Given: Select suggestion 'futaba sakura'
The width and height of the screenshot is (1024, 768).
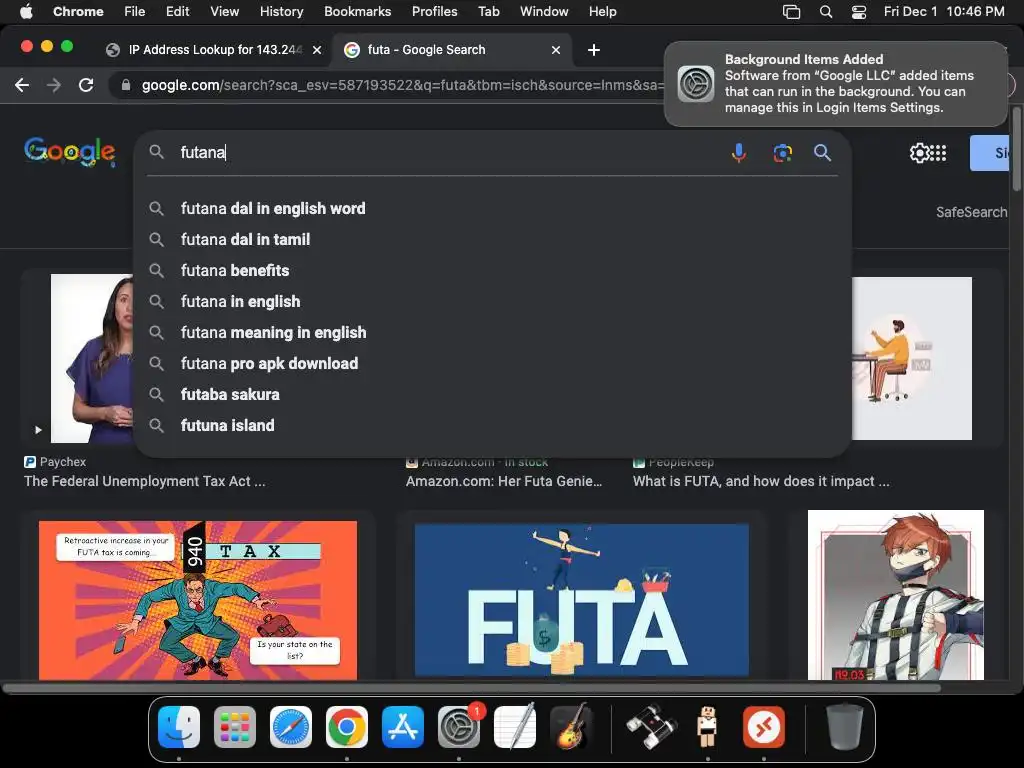Looking at the screenshot, I should tap(492, 394).
